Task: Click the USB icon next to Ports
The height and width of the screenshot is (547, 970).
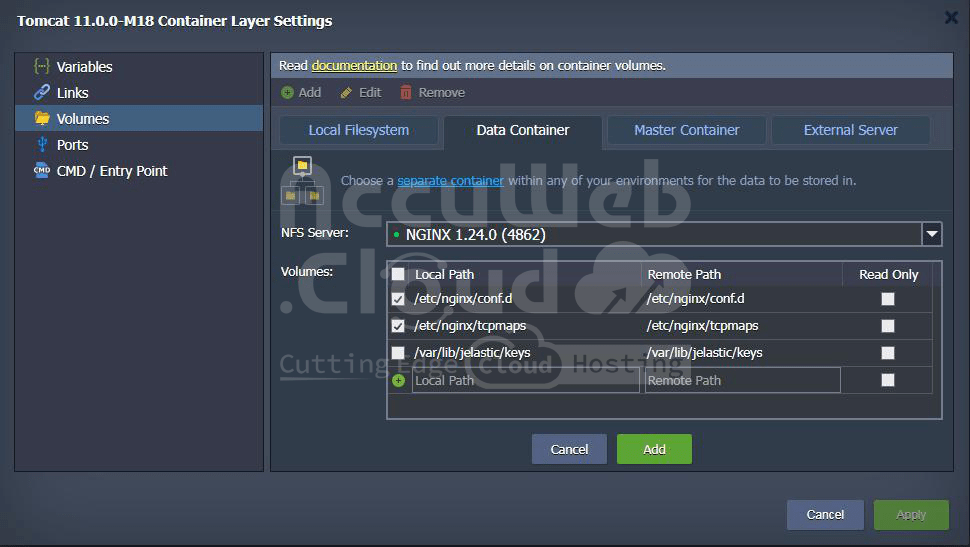Action: point(41,144)
